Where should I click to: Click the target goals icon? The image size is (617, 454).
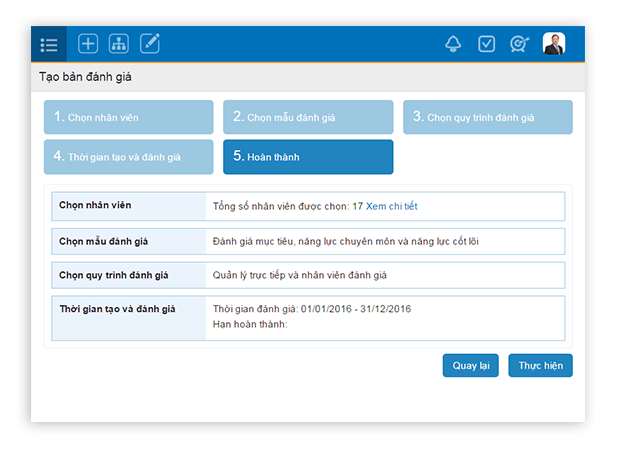519,43
